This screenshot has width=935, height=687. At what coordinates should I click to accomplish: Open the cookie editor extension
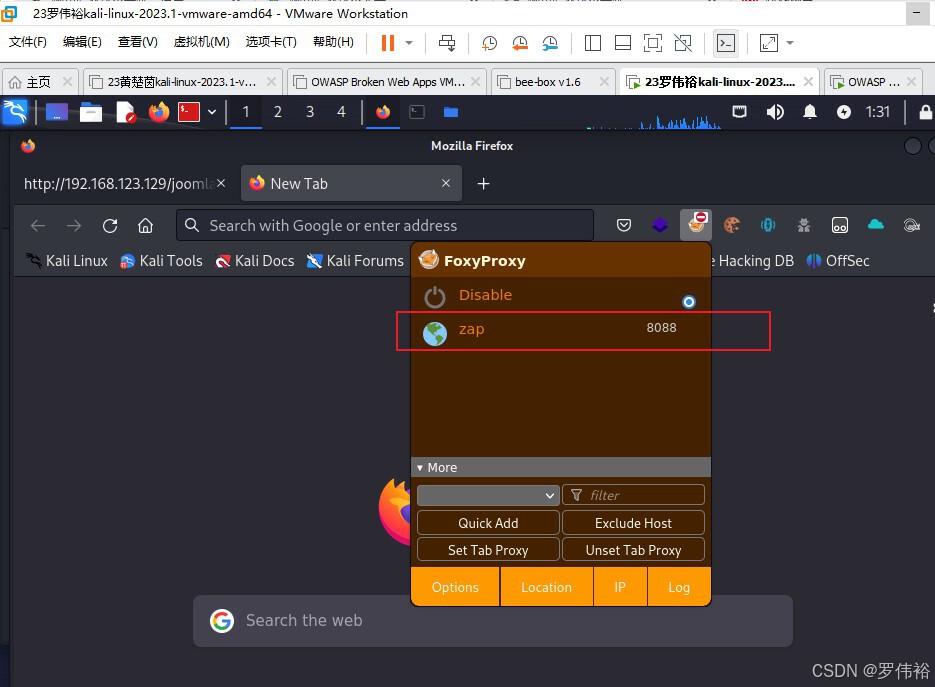[732, 225]
